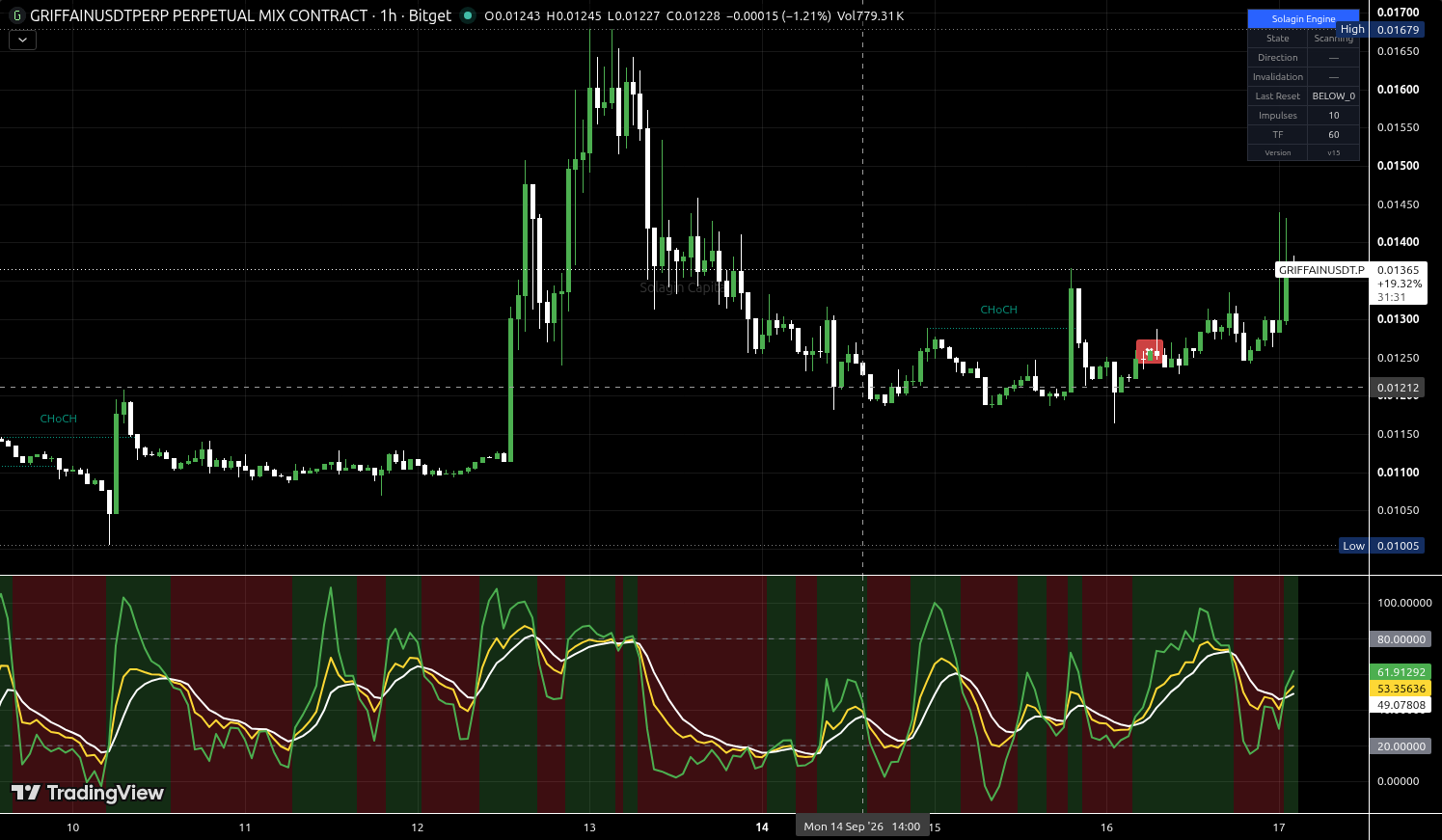Image resolution: width=1442 pixels, height=840 pixels.
Task: Click the GRIFFAIN symbol logo icon
Action: (x=15, y=15)
